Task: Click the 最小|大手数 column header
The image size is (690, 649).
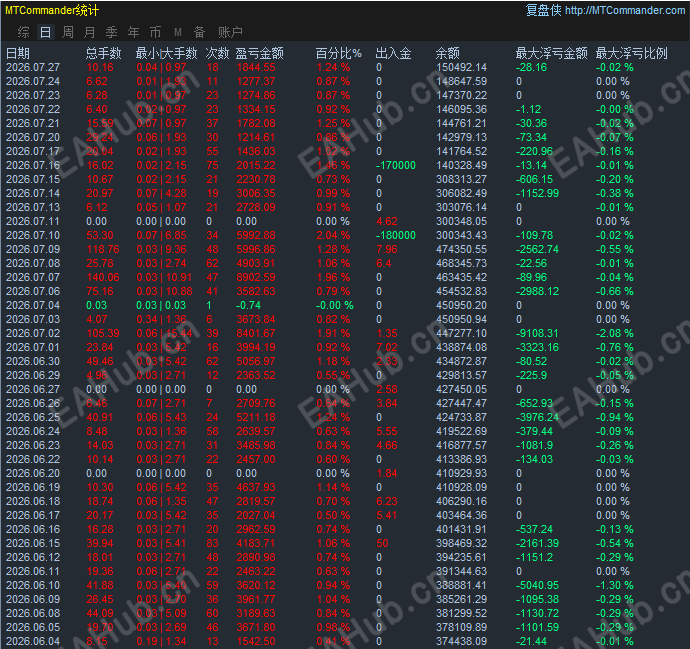Action: coord(166,53)
